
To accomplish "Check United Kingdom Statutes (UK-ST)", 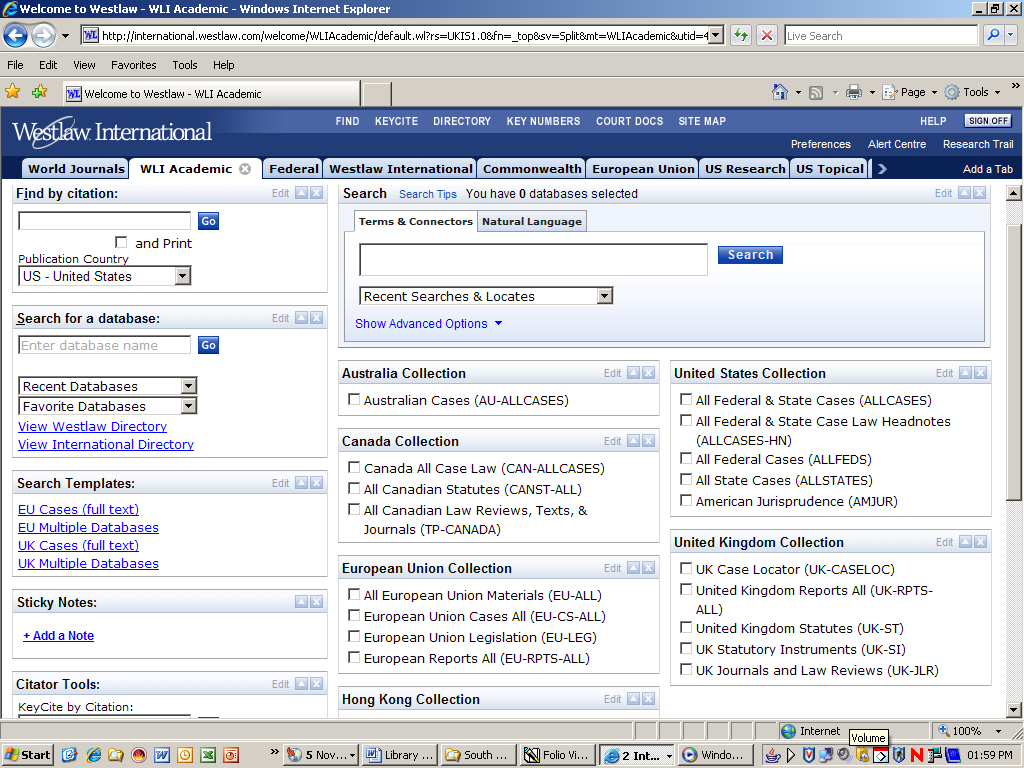I will 686,628.
